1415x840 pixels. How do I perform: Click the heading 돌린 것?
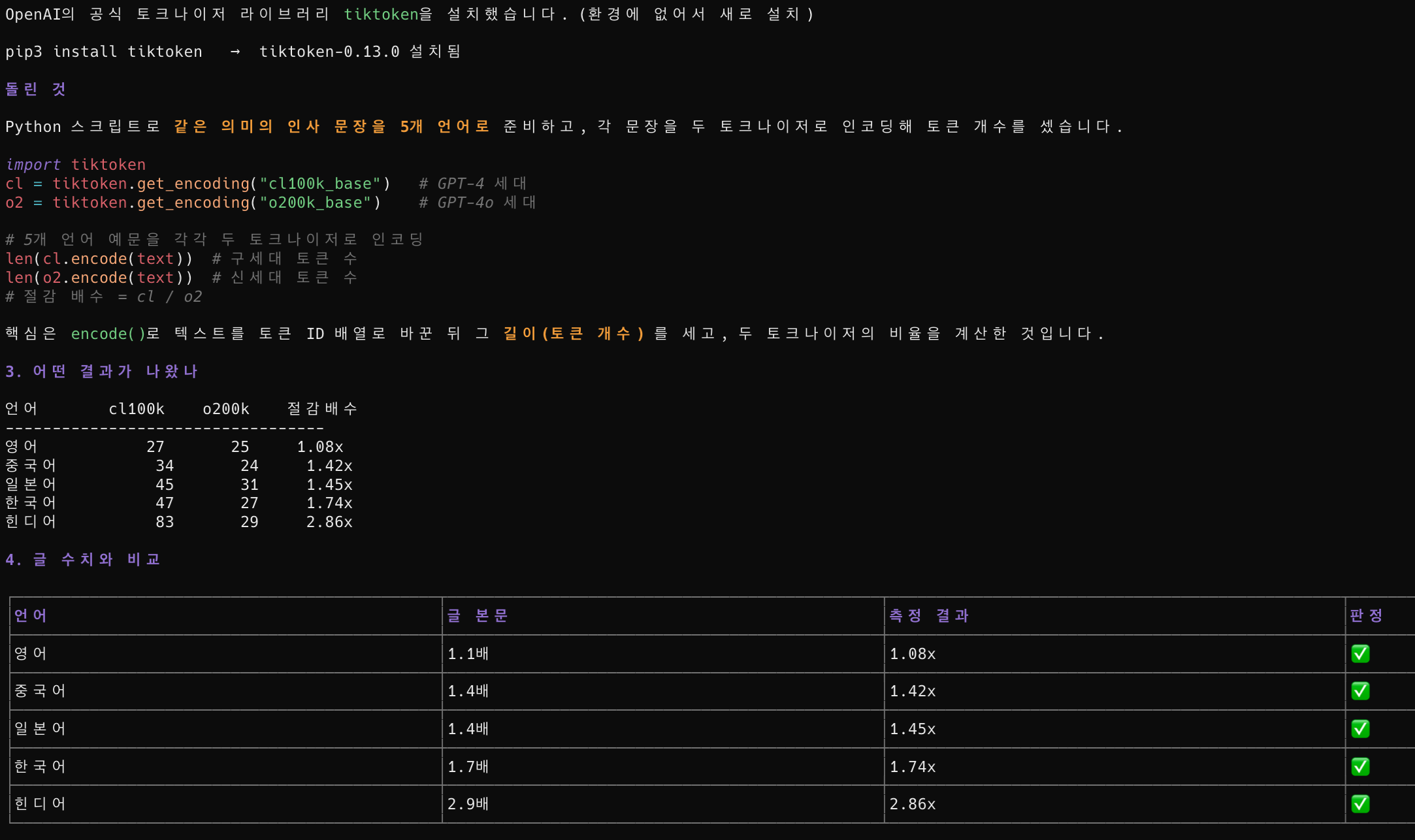click(35, 89)
